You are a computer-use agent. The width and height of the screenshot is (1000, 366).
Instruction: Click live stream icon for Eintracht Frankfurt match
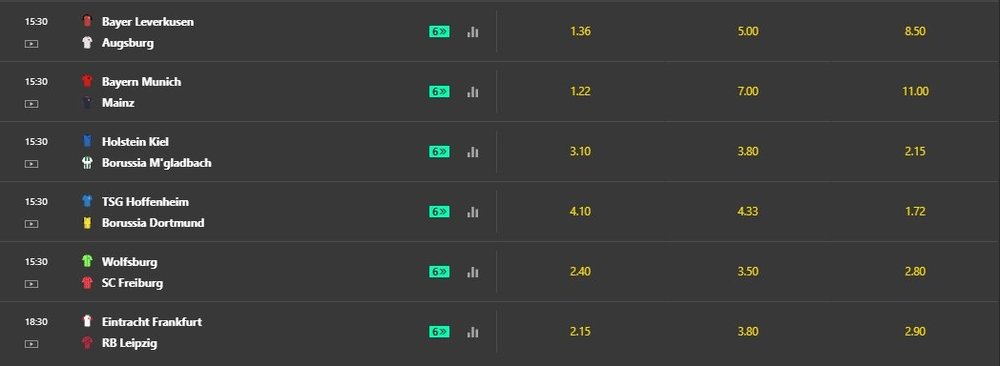31,344
